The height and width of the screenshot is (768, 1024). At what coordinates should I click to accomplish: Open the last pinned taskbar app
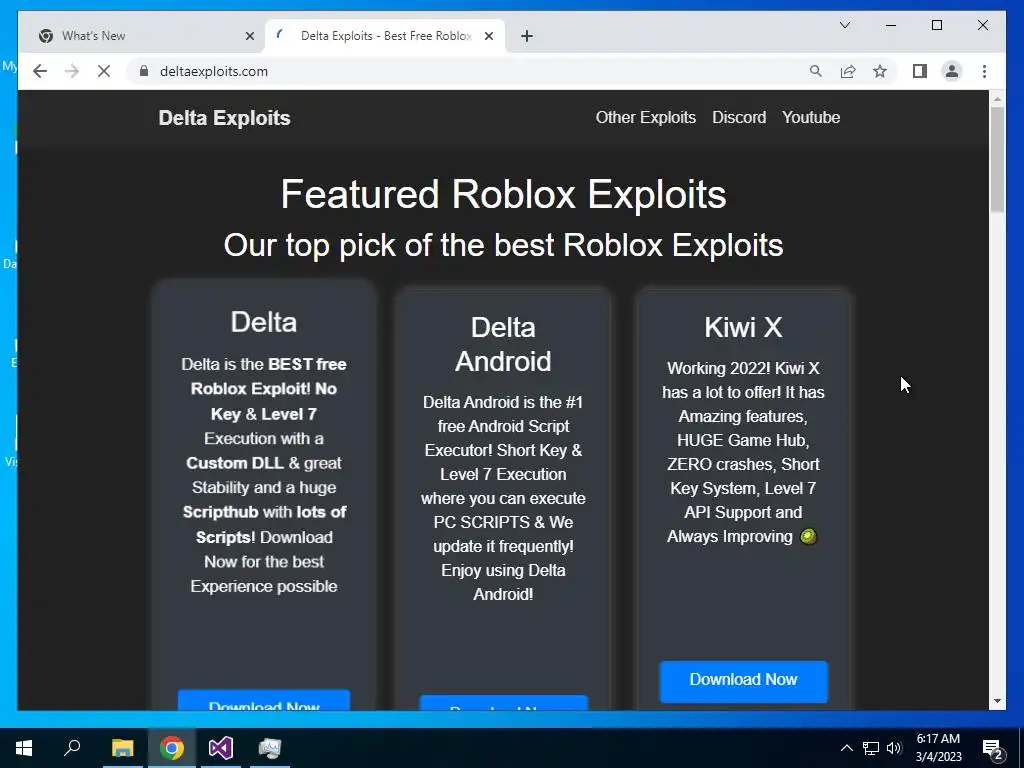point(270,748)
